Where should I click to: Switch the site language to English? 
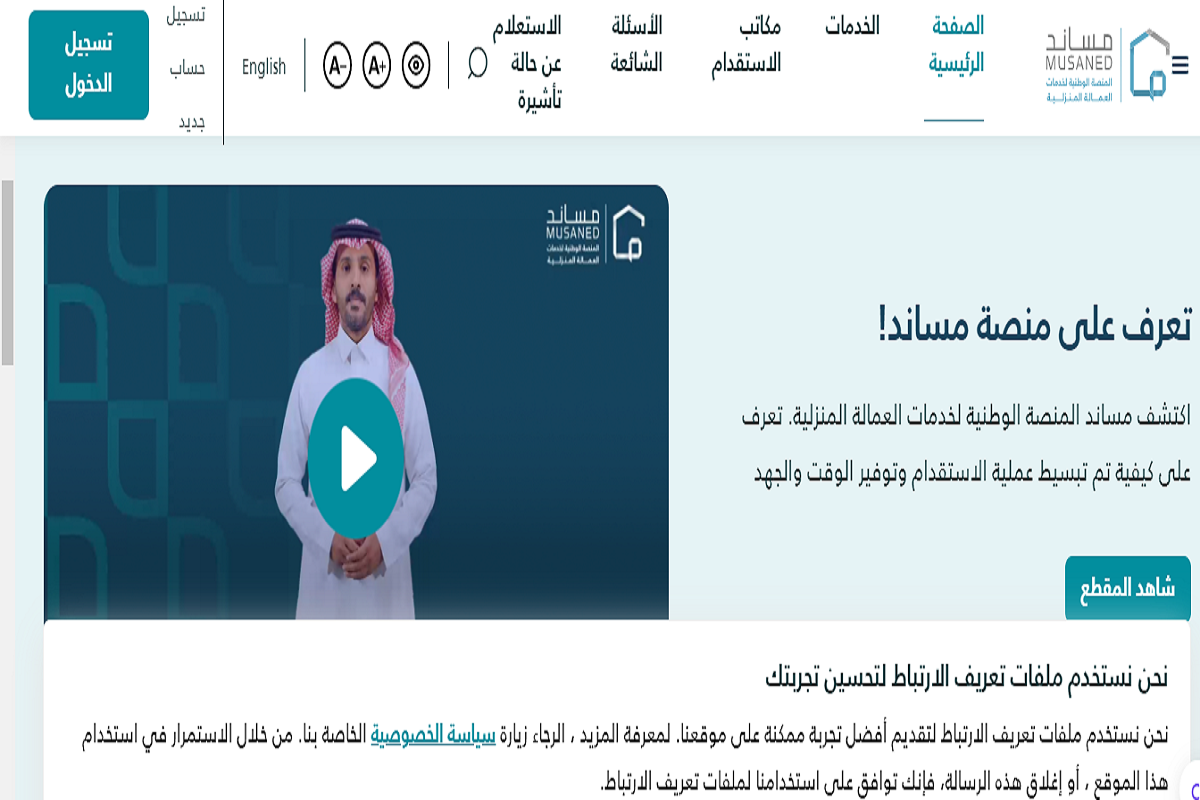[262, 68]
